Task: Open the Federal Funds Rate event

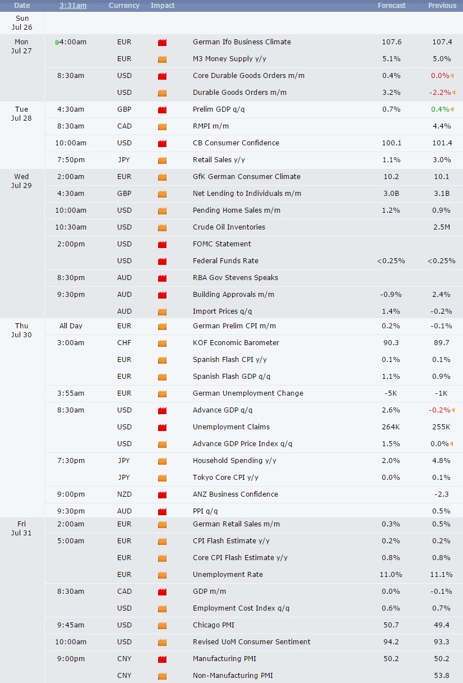Action: (225, 260)
